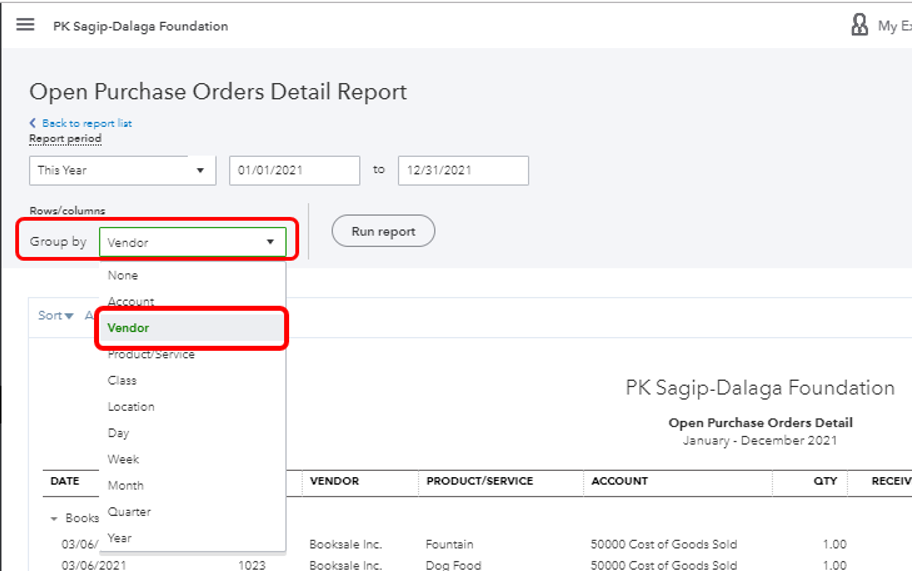Click the DATE column header
912x581 pixels.
pyautogui.click(x=65, y=481)
